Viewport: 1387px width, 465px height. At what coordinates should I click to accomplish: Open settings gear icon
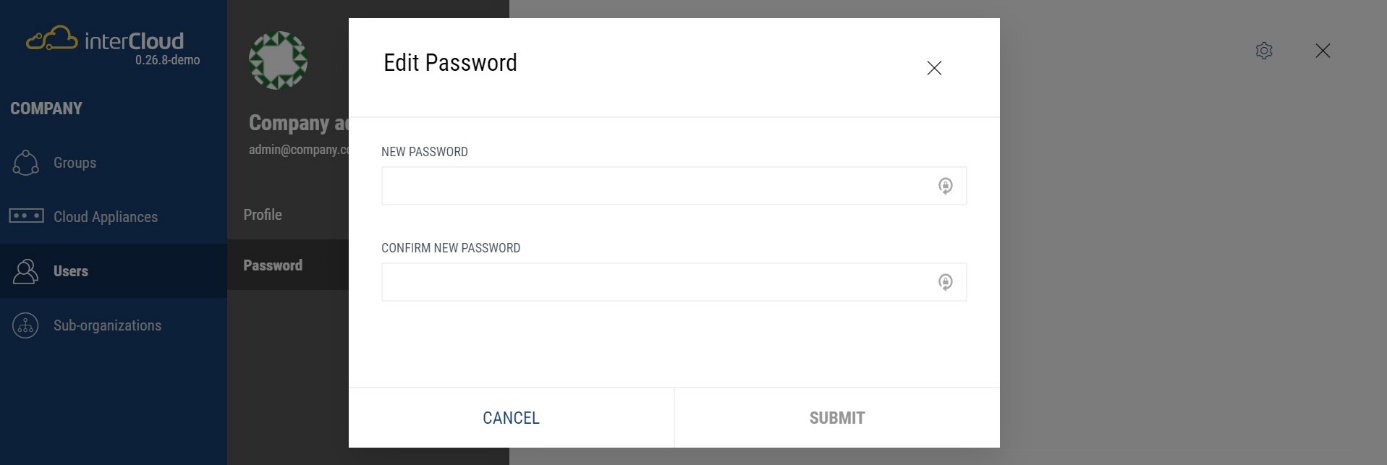(1264, 51)
